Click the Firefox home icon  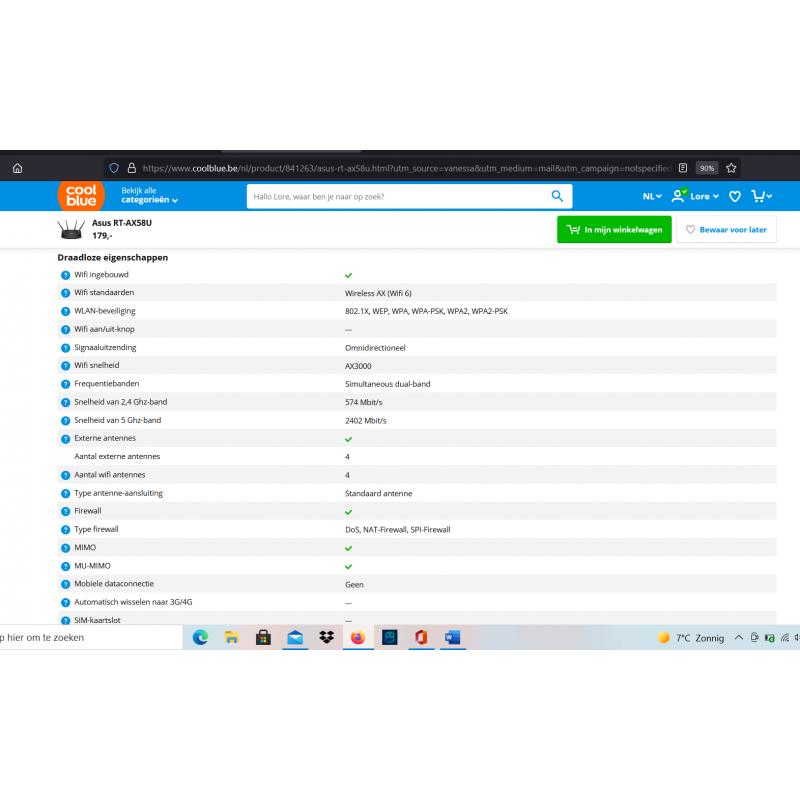[17, 168]
